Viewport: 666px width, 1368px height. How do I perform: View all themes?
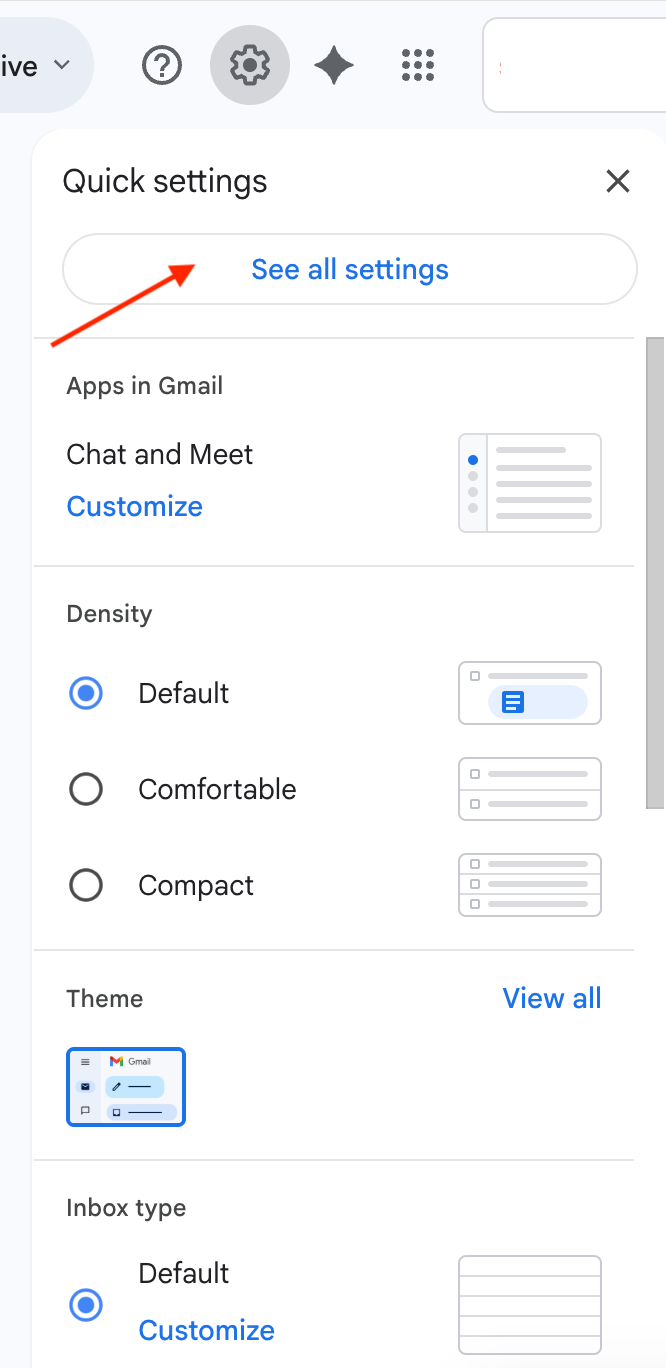pyautogui.click(x=552, y=998)
